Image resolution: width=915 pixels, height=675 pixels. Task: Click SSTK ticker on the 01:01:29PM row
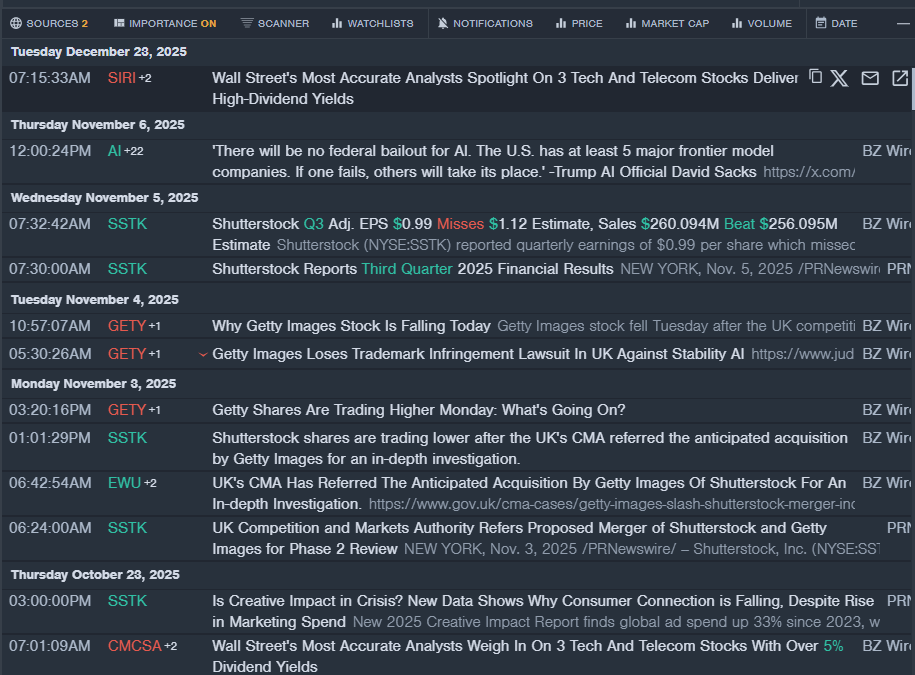127,438
